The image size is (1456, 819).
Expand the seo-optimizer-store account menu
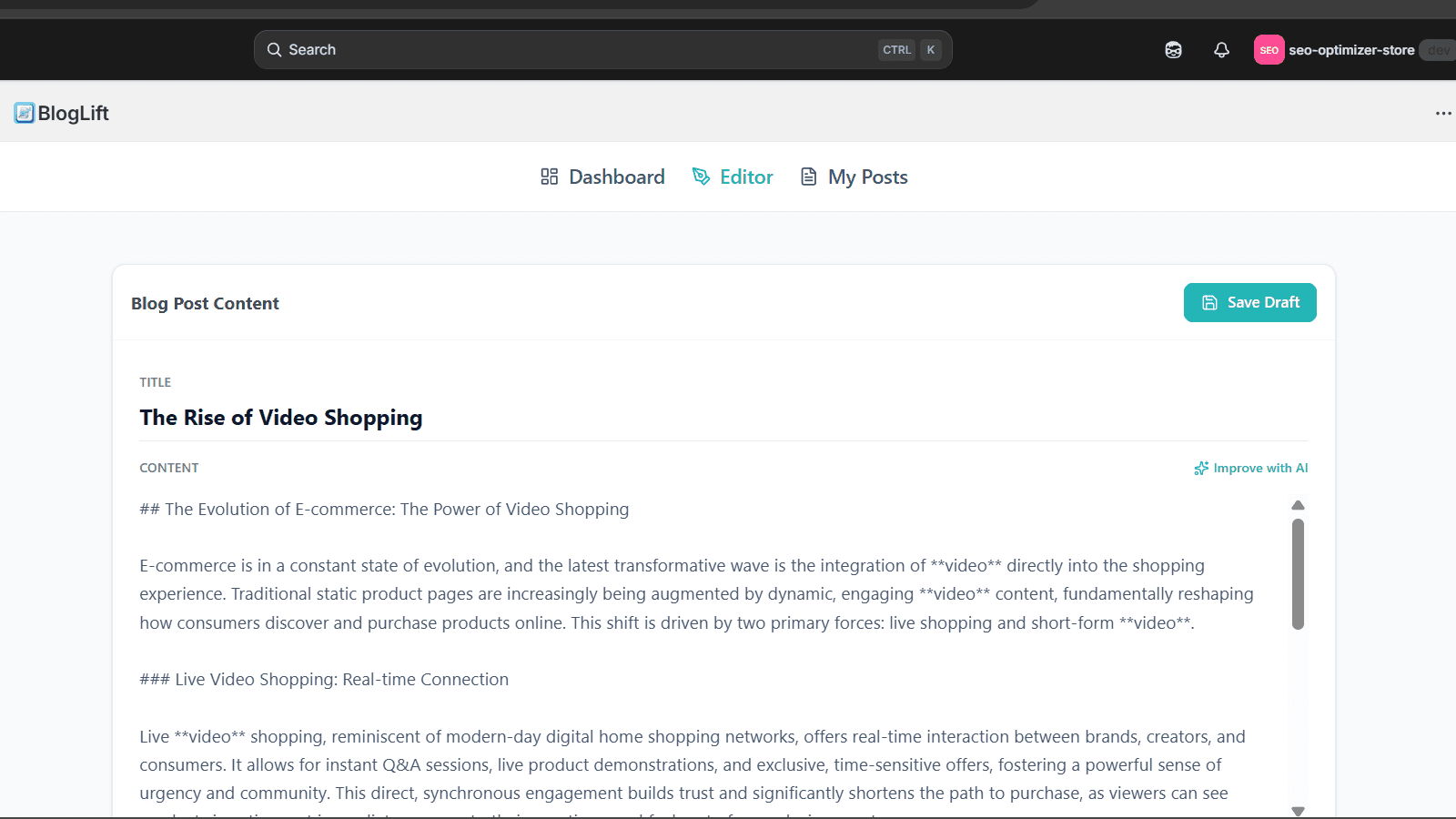1350,50
